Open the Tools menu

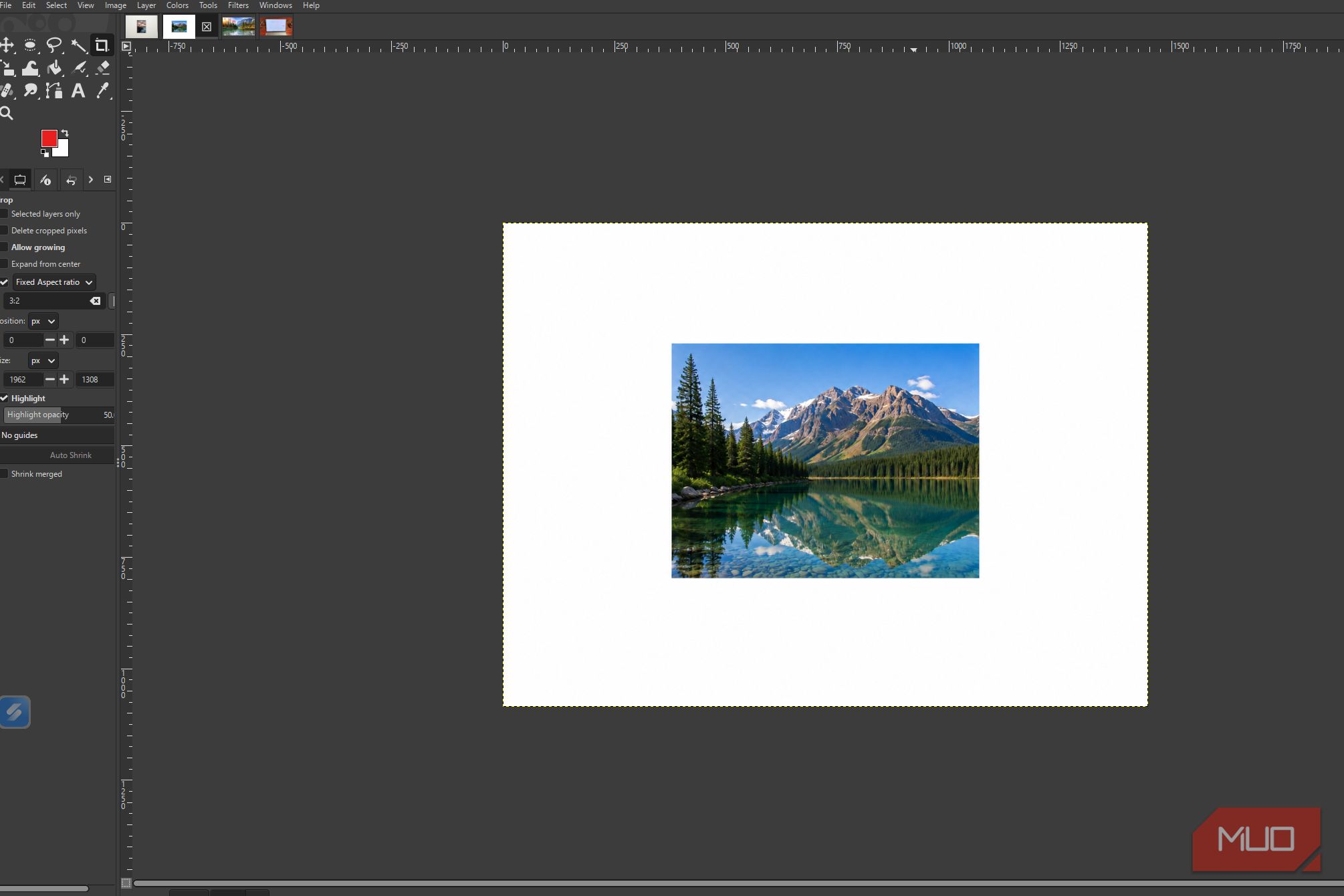coord(208,5)
